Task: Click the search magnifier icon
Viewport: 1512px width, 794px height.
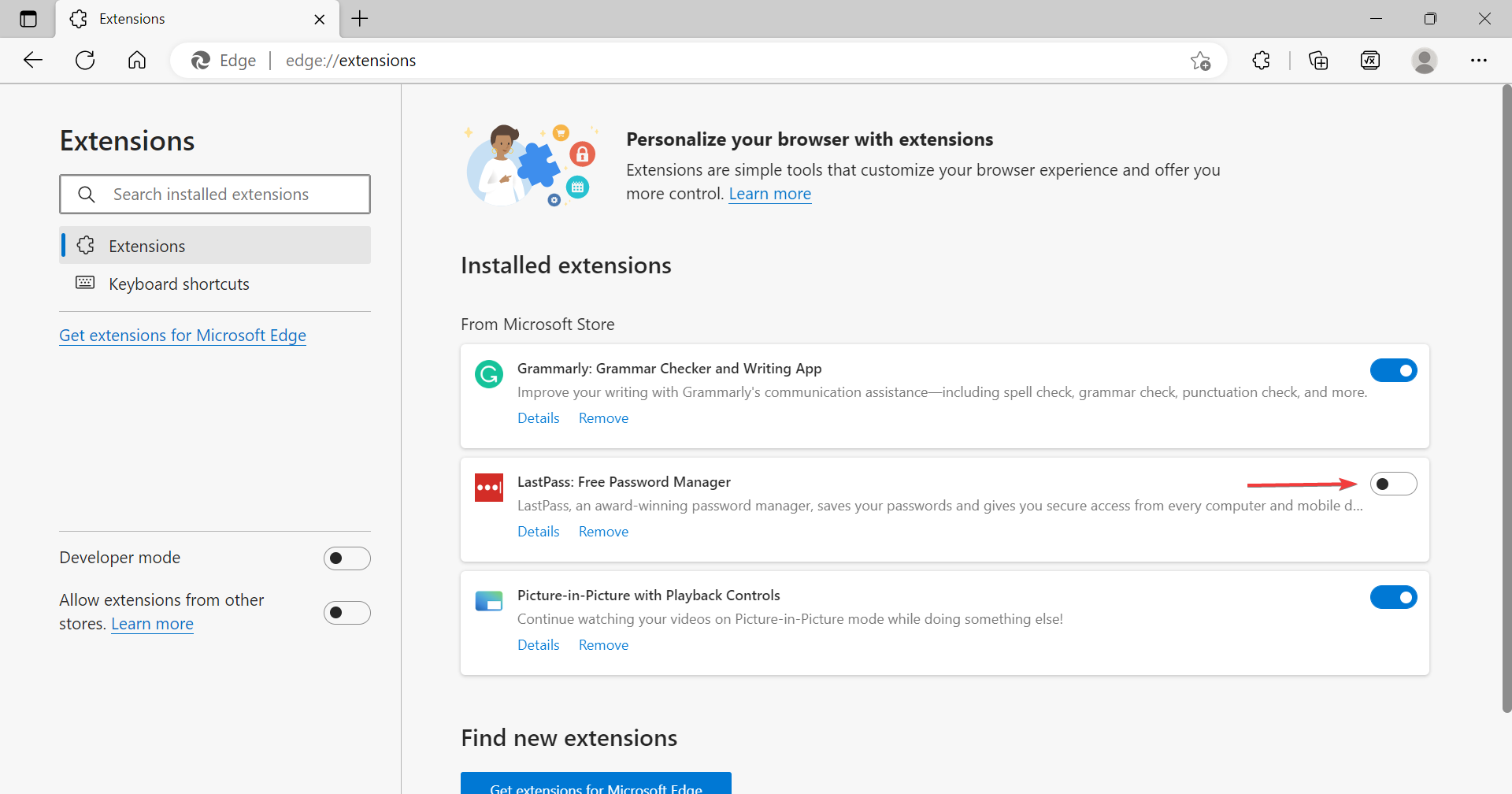Action: 87,194
